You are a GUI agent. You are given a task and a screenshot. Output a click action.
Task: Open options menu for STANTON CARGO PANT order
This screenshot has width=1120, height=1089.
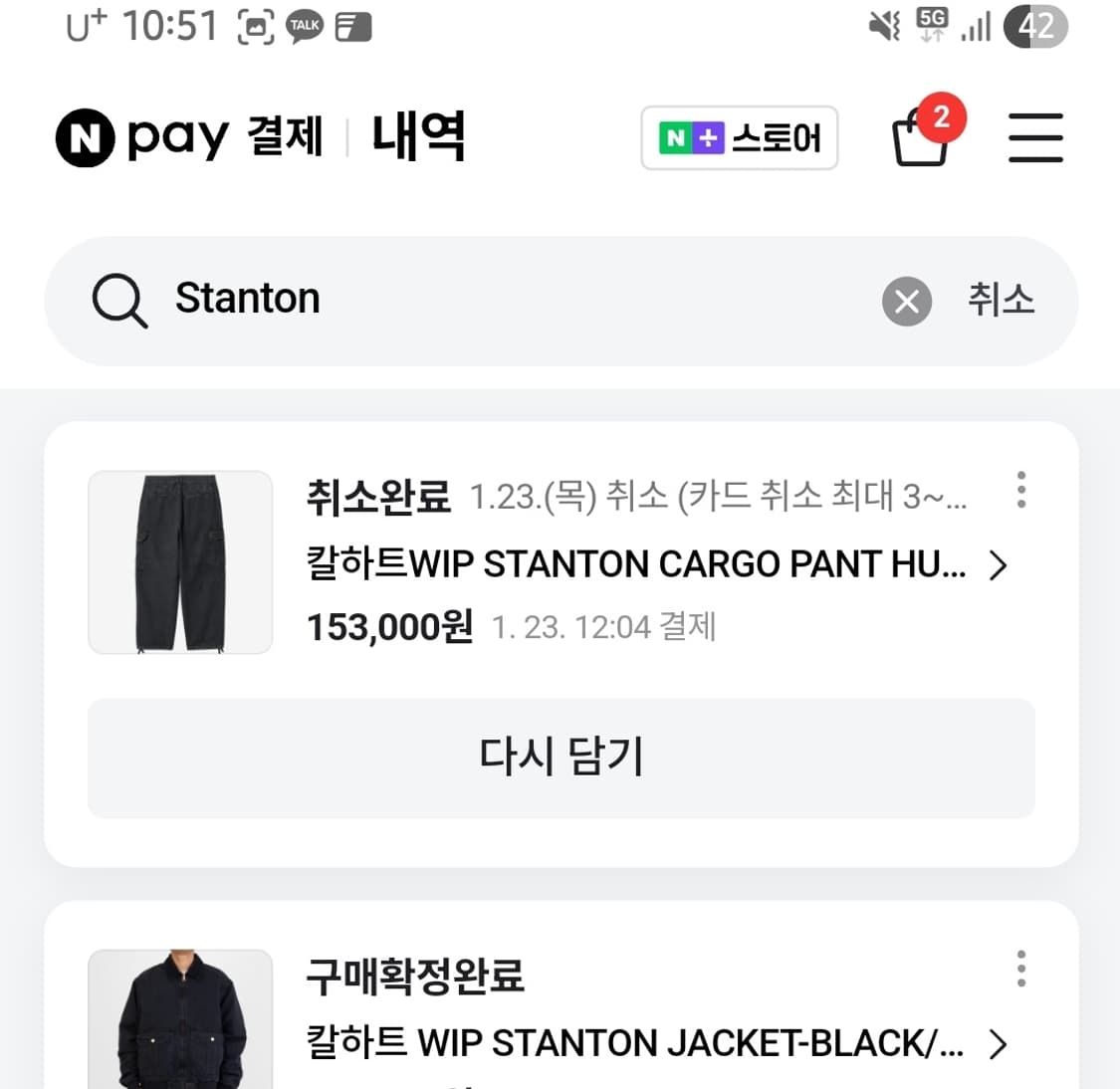click(x=1021, y=490)
